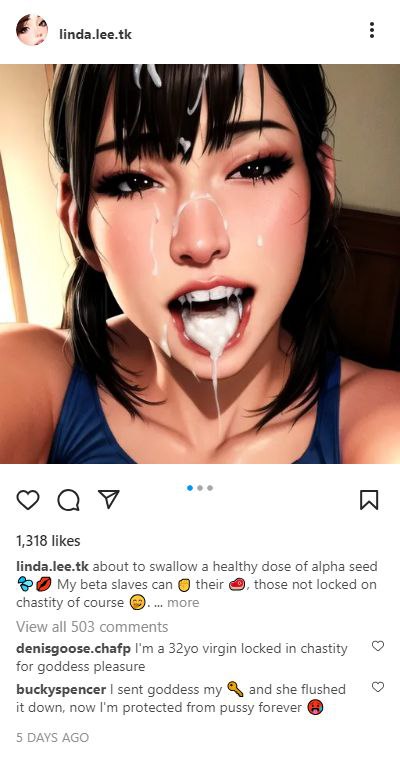The width and height of the screenshot is (400, 762).
Task: Jump to the second carousel dot
Action: [200, 488]
